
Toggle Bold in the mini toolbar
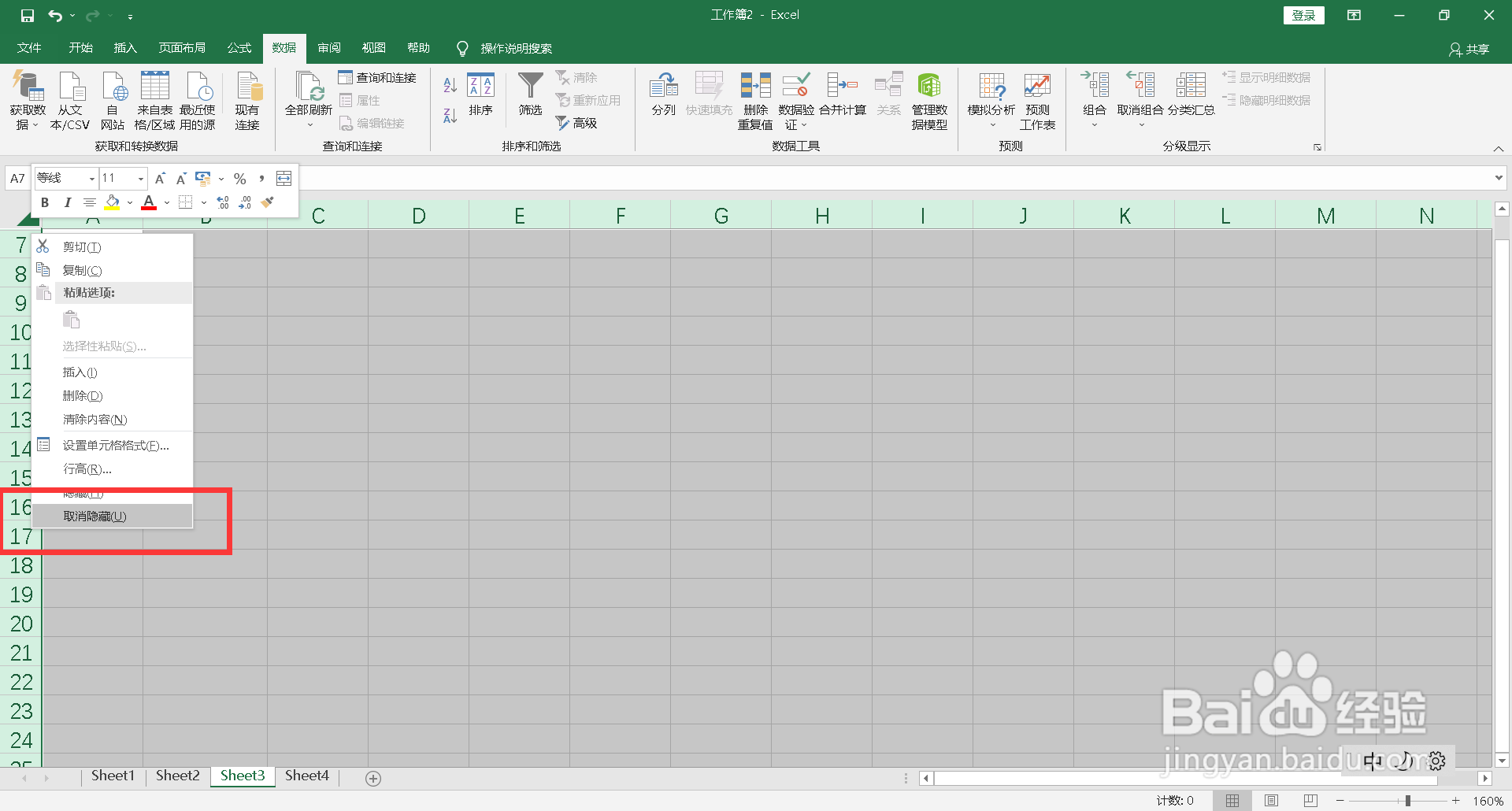[45, 202]
